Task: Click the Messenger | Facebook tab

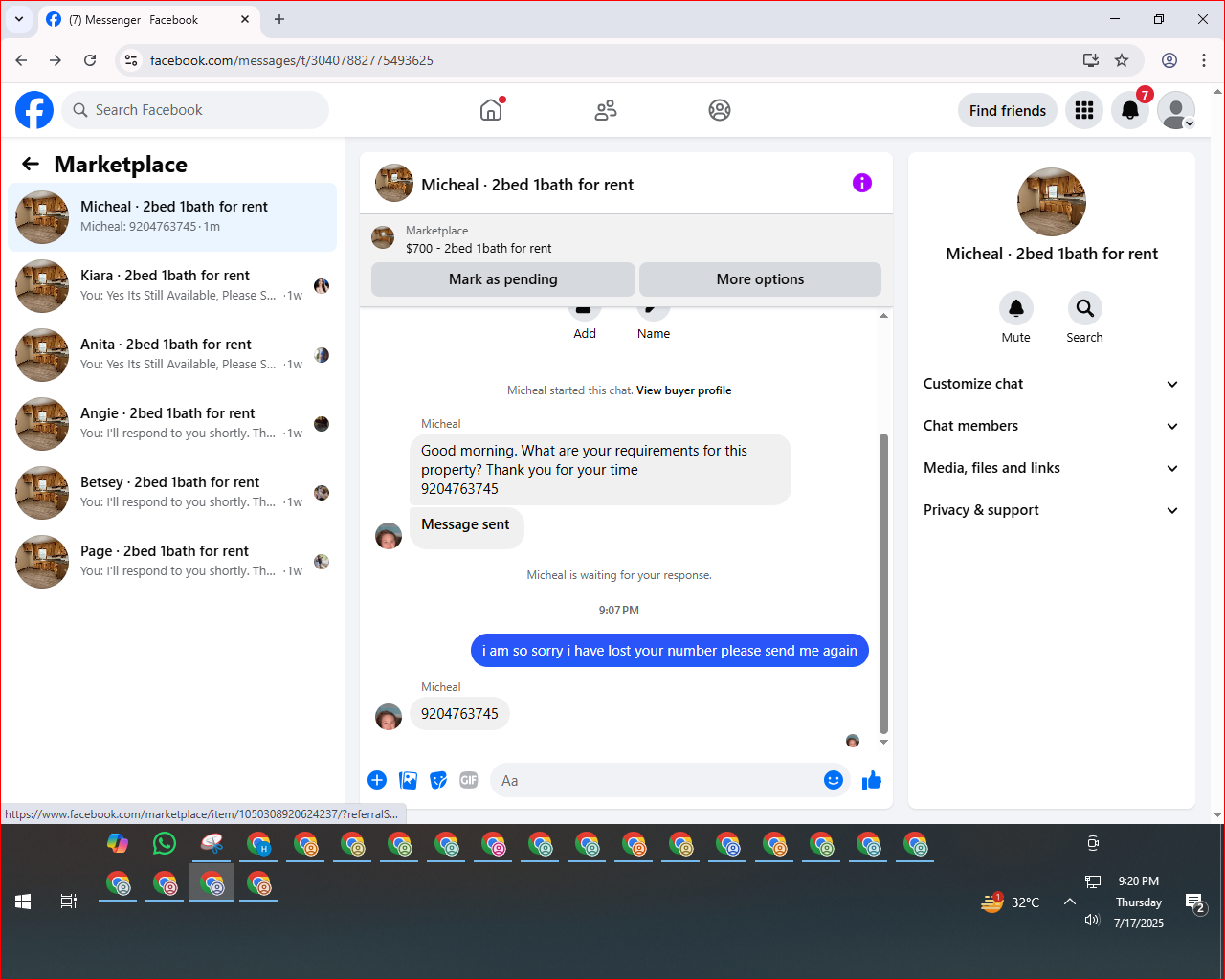Action: [148, 19]
